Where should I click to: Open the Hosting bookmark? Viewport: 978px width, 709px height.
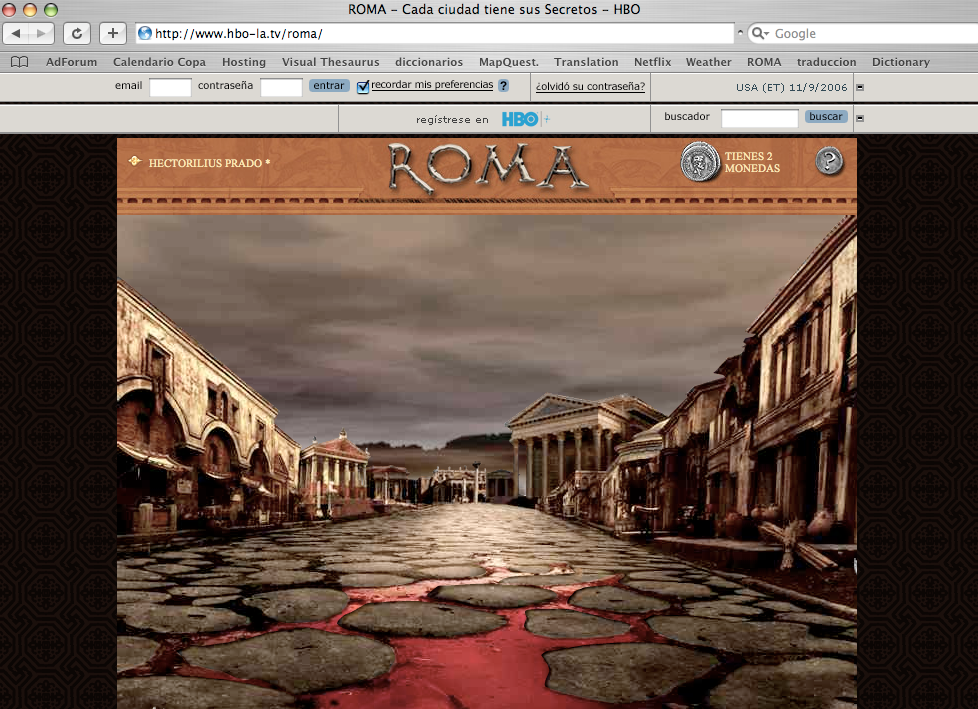(244, 62)
